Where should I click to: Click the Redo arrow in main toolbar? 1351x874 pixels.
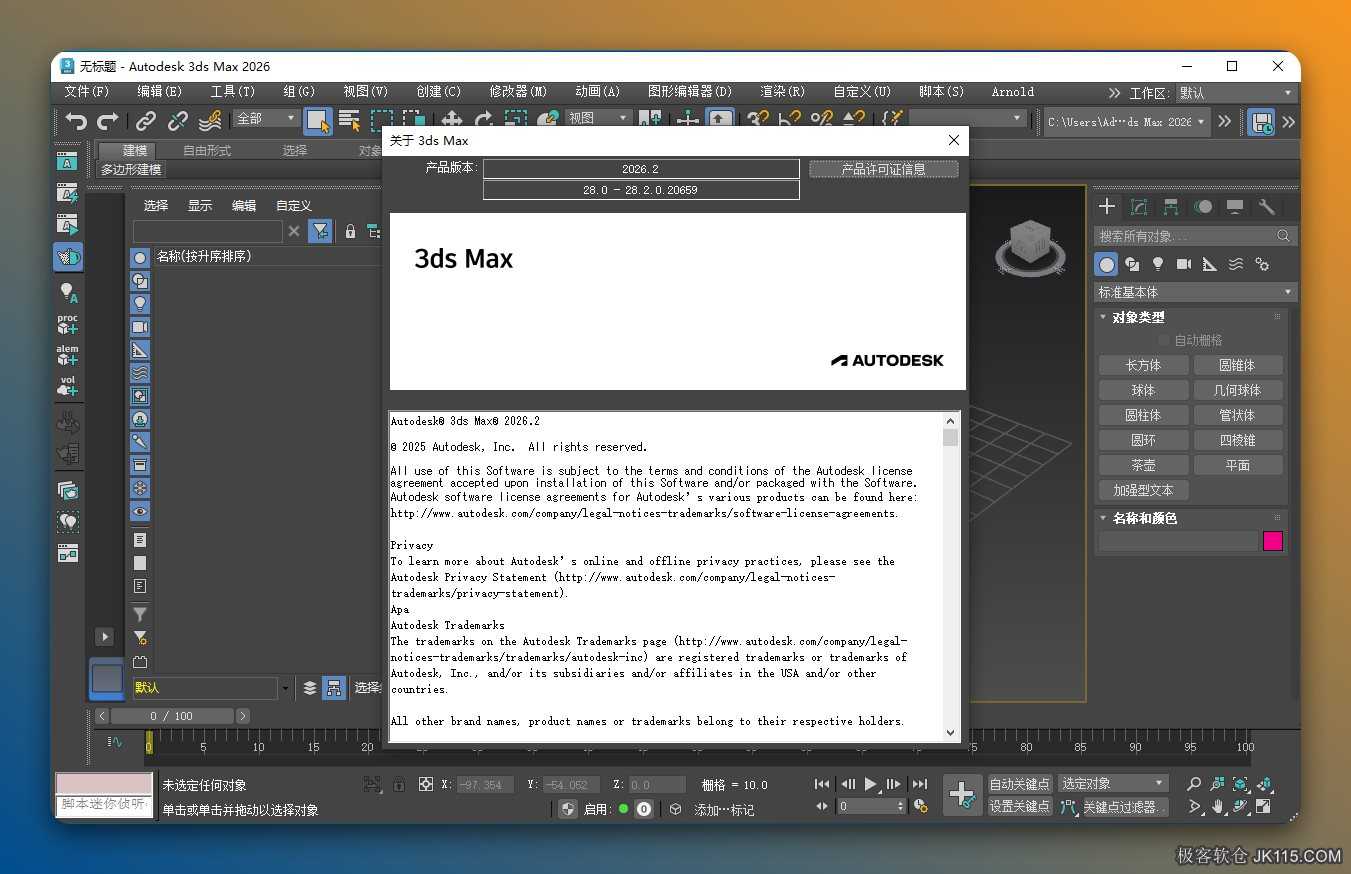(x=108, y=121)
